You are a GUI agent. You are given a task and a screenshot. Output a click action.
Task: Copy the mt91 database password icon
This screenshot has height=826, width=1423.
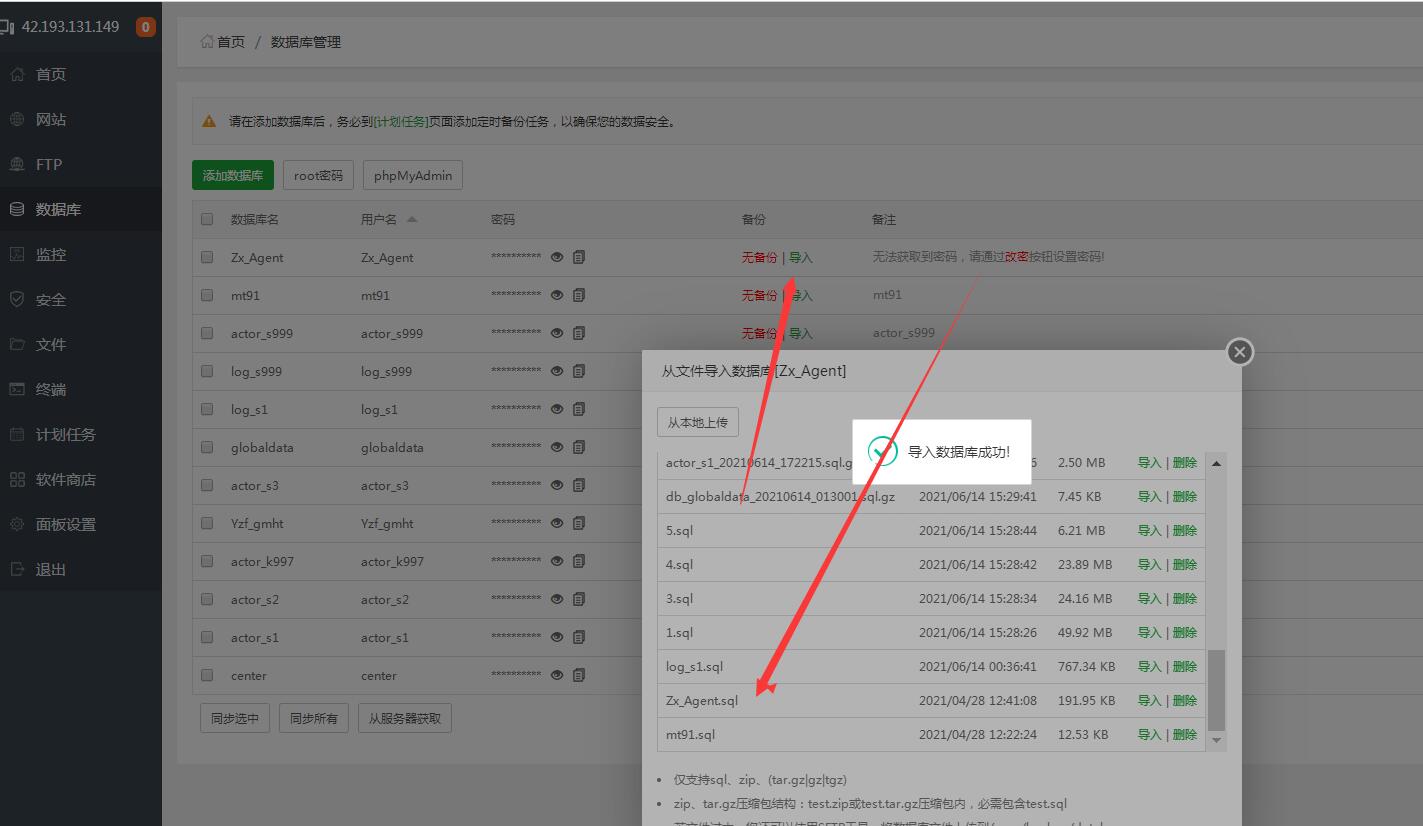[x=579, y=295]
